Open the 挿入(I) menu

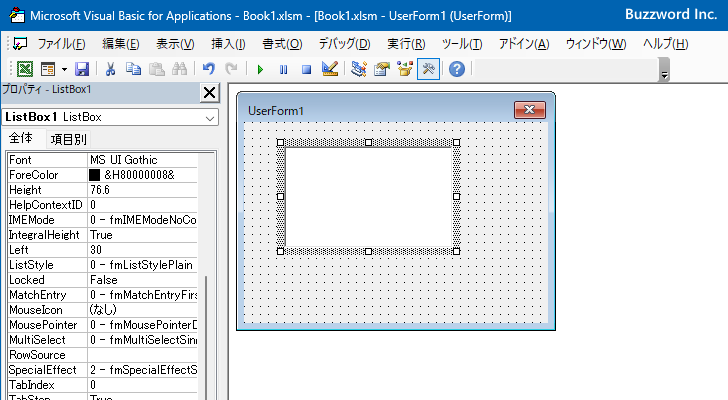coord(228,44)
